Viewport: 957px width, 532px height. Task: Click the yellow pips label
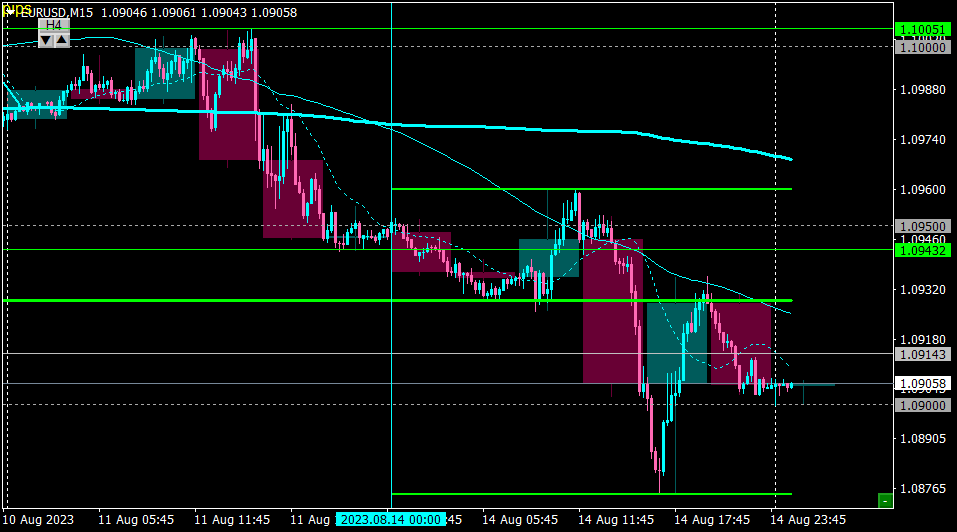17,9
